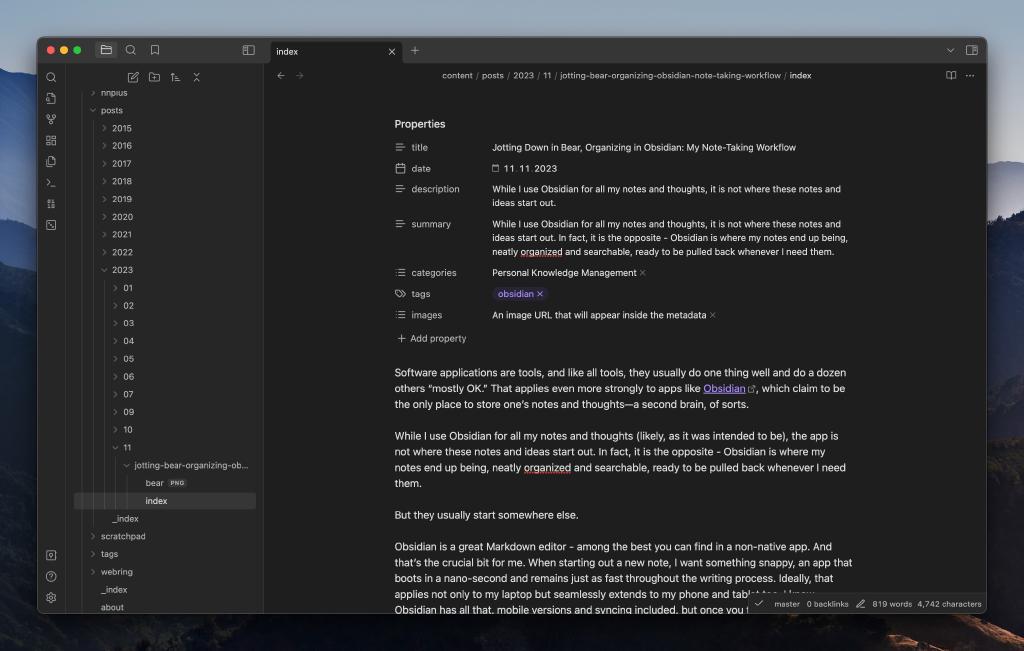
Task: Change the file explorer sort order
Action: click(x=176, y=77)
